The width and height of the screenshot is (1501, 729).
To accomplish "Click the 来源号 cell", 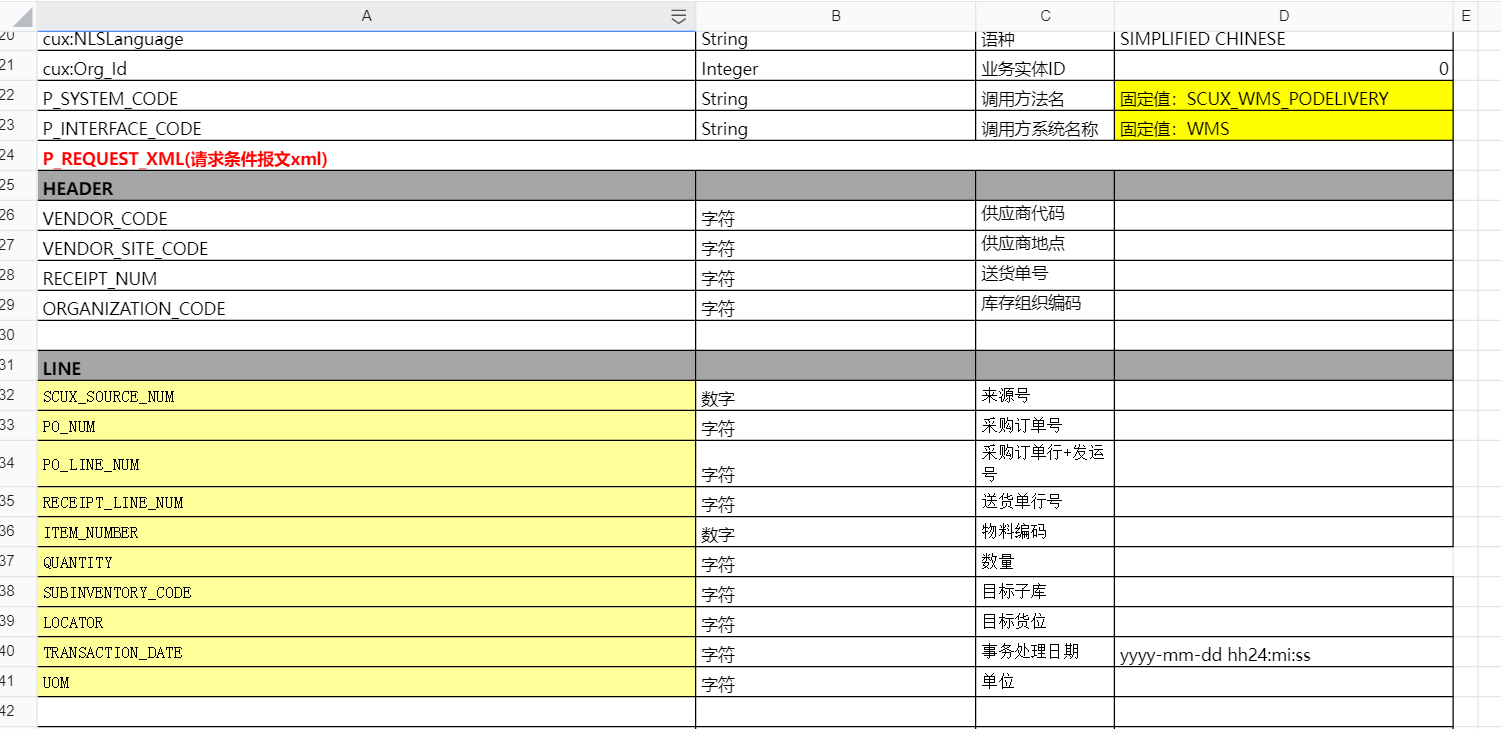I will (1045, 396).
